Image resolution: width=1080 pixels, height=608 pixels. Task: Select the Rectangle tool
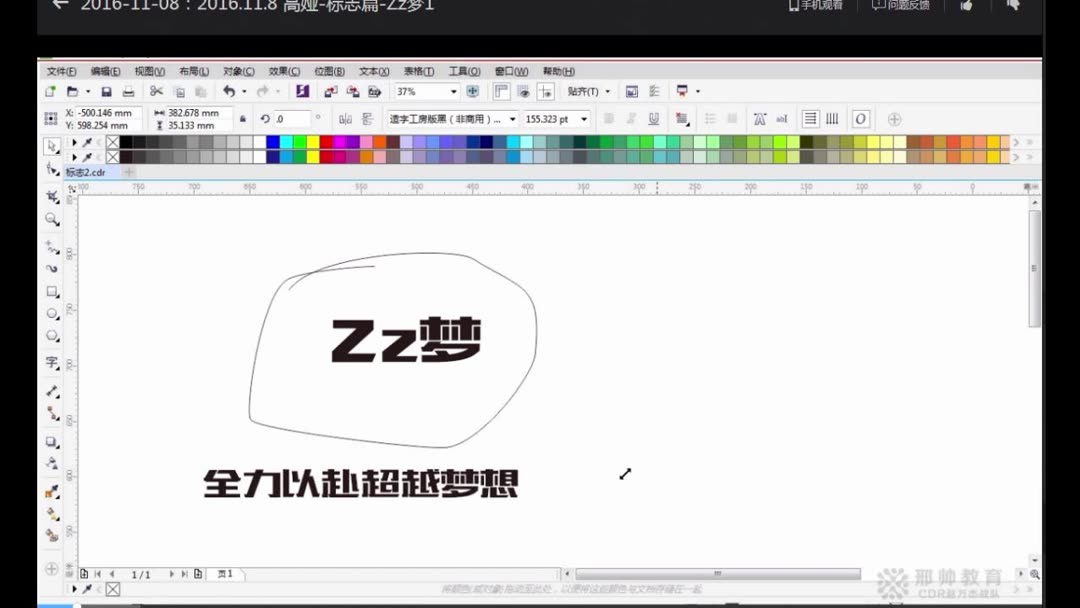coord(52,291)
